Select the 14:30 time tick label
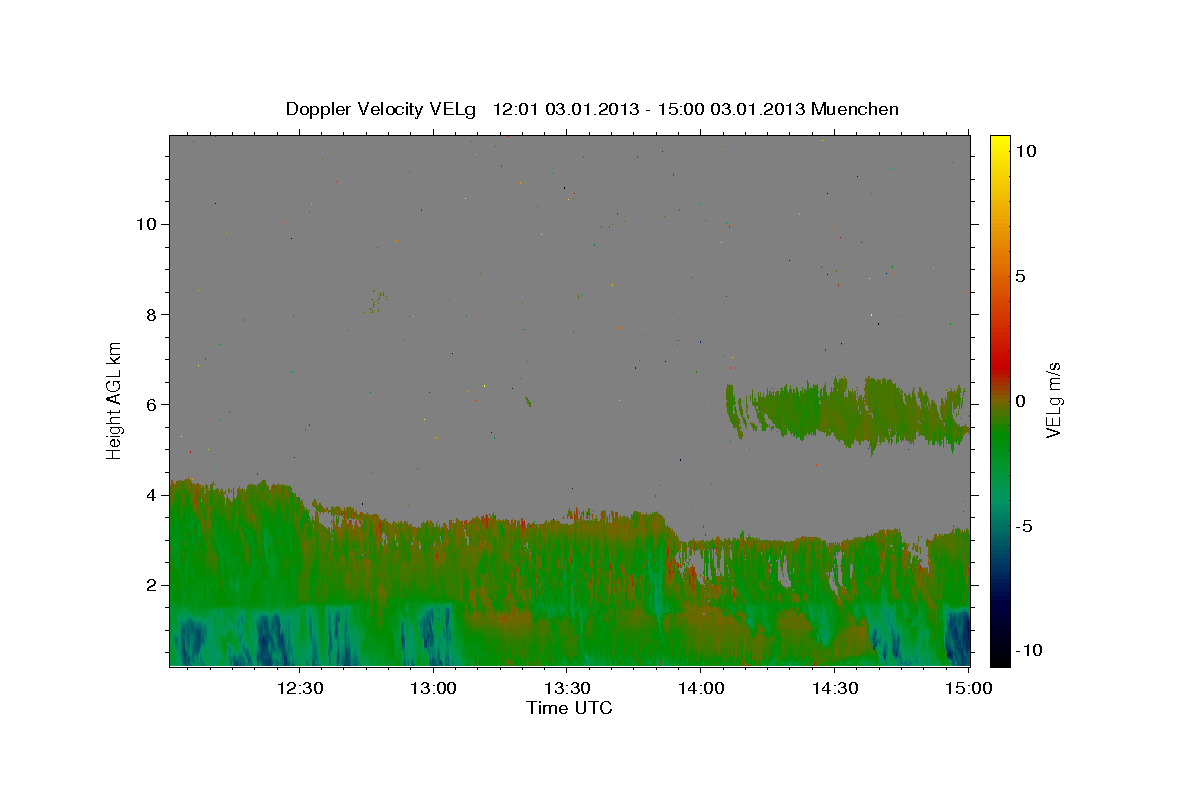The width and height of the screenshot is (1200, 800). (x=834, y=688)
